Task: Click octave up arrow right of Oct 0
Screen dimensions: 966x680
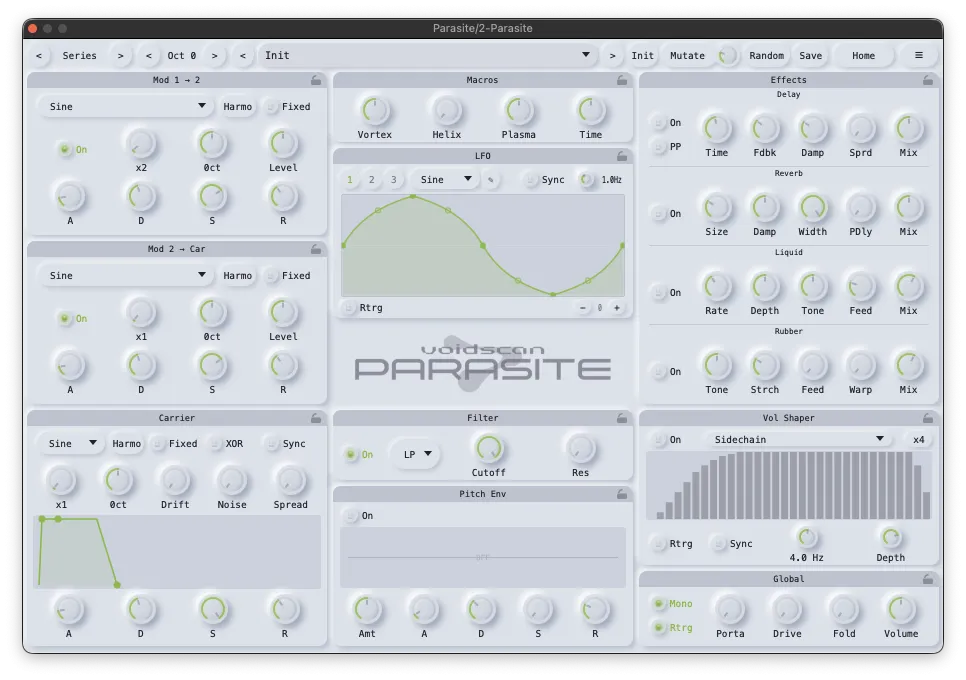Action: 214,55
